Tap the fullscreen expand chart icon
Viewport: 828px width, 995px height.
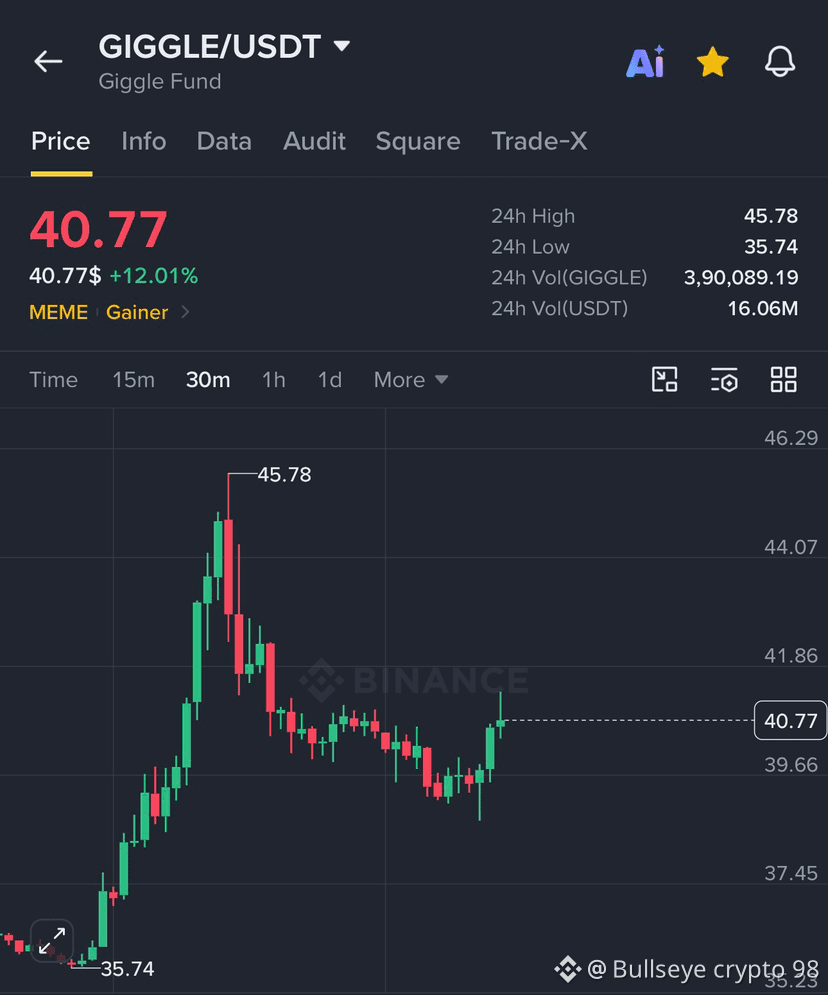(51, 940)
